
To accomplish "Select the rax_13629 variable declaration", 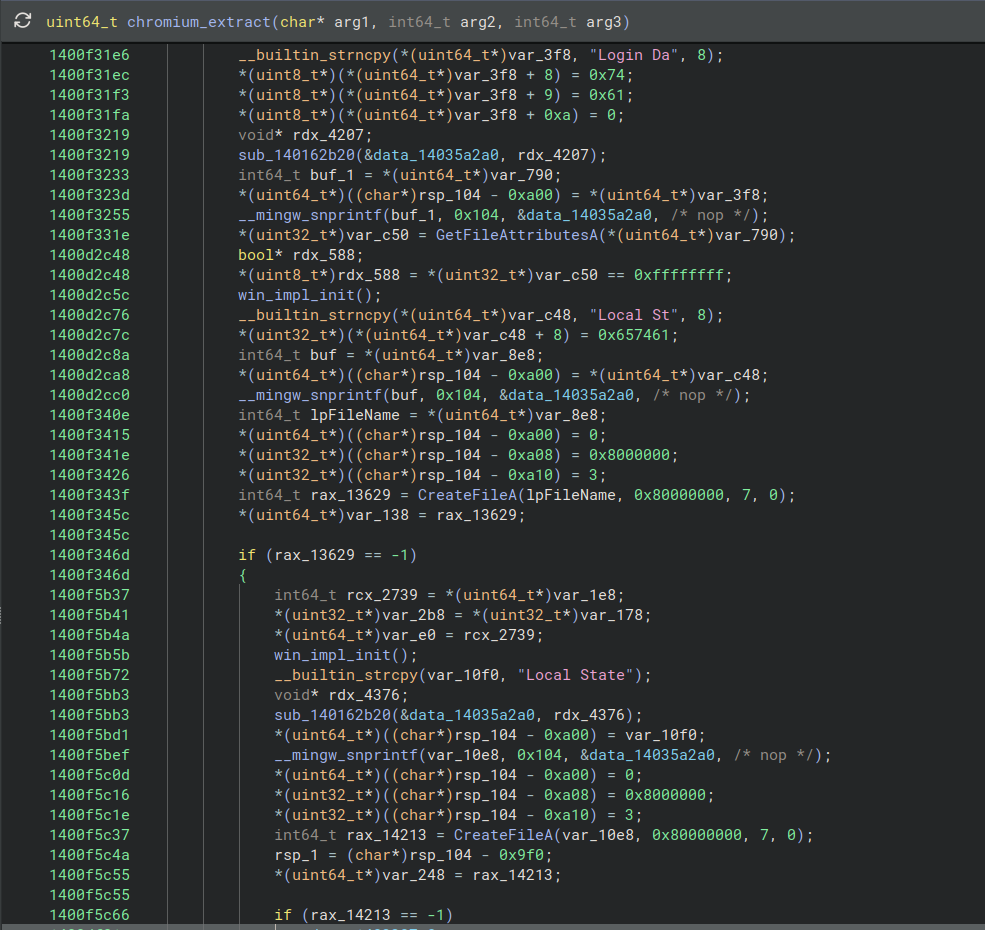I will (351, 495).
